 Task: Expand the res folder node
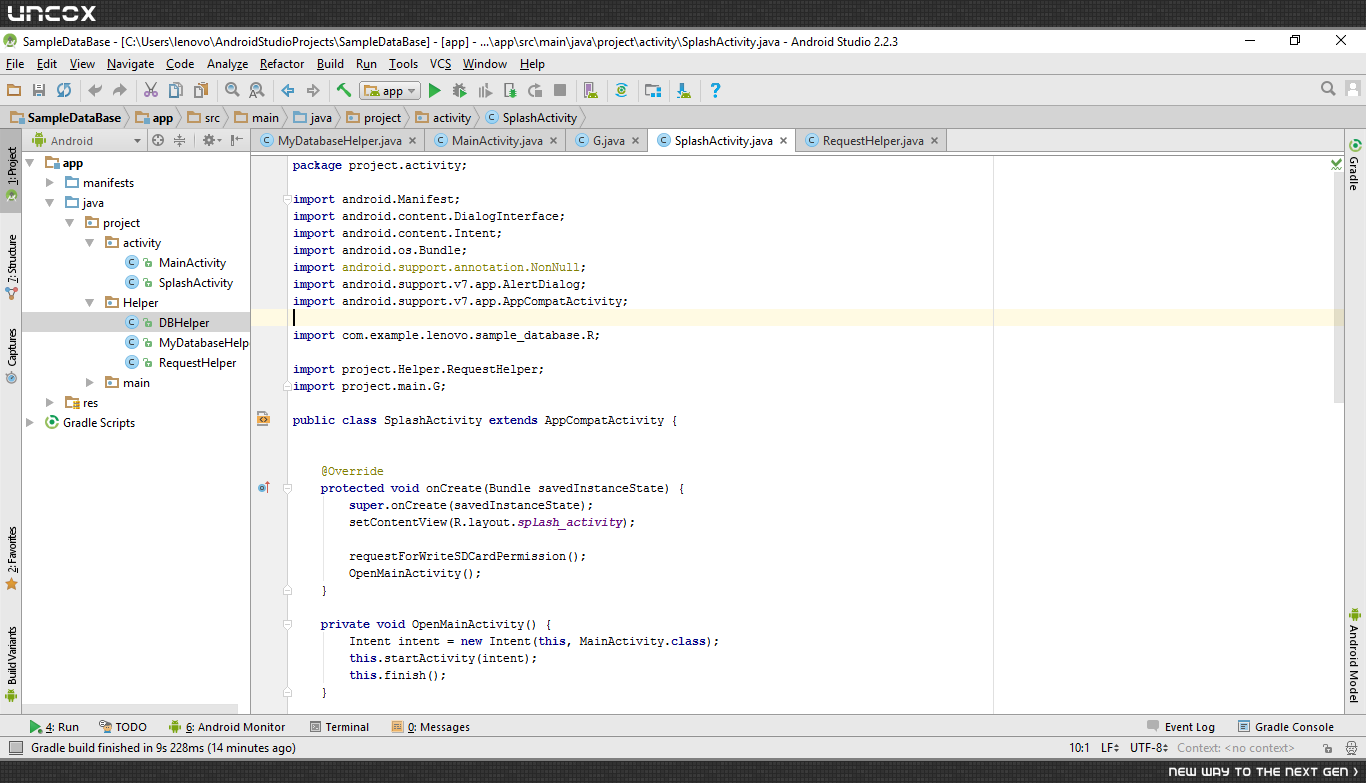pos(50,403)
